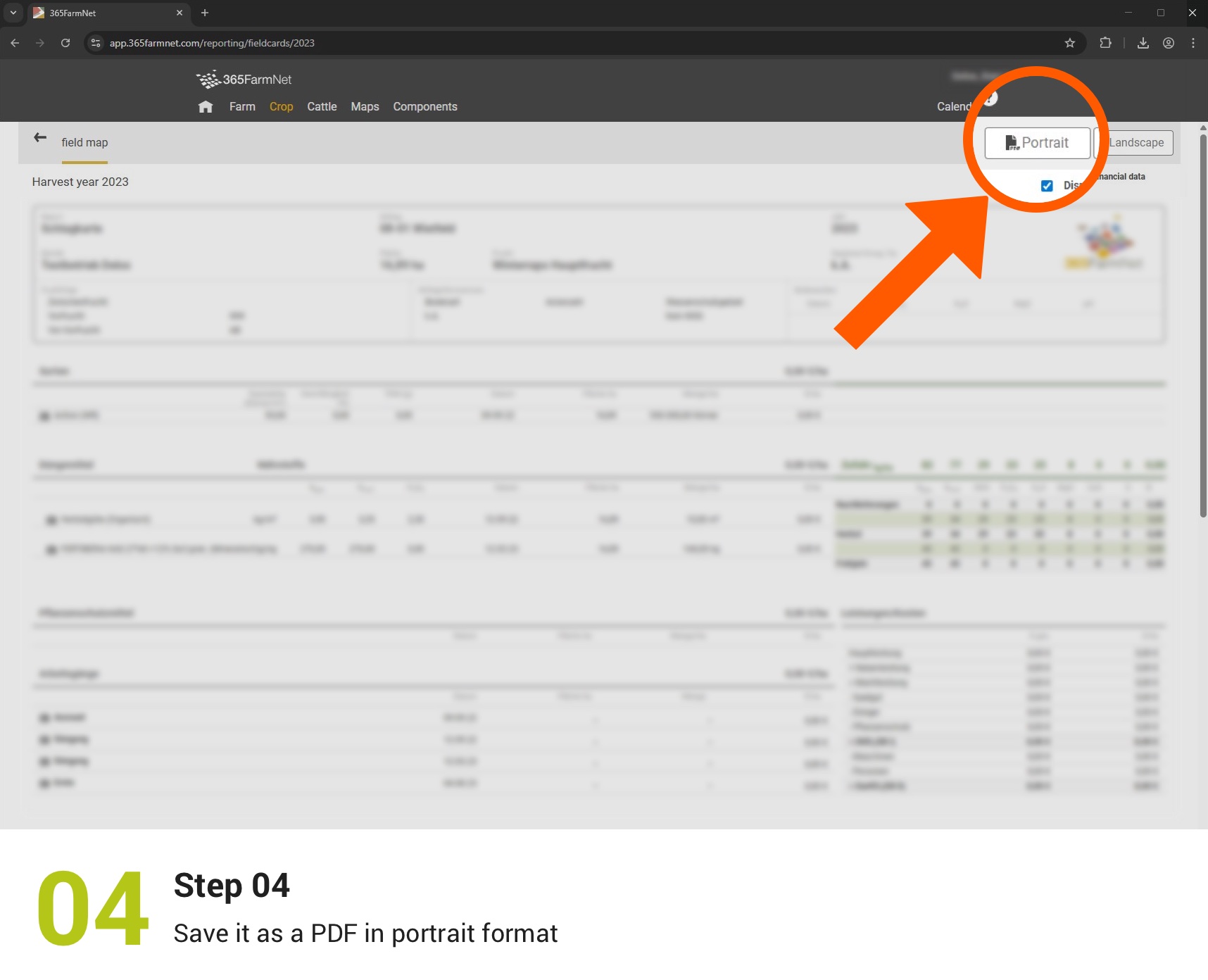Click the back arrow beside field map
1208x980 pixels.
tap(40, 138)
